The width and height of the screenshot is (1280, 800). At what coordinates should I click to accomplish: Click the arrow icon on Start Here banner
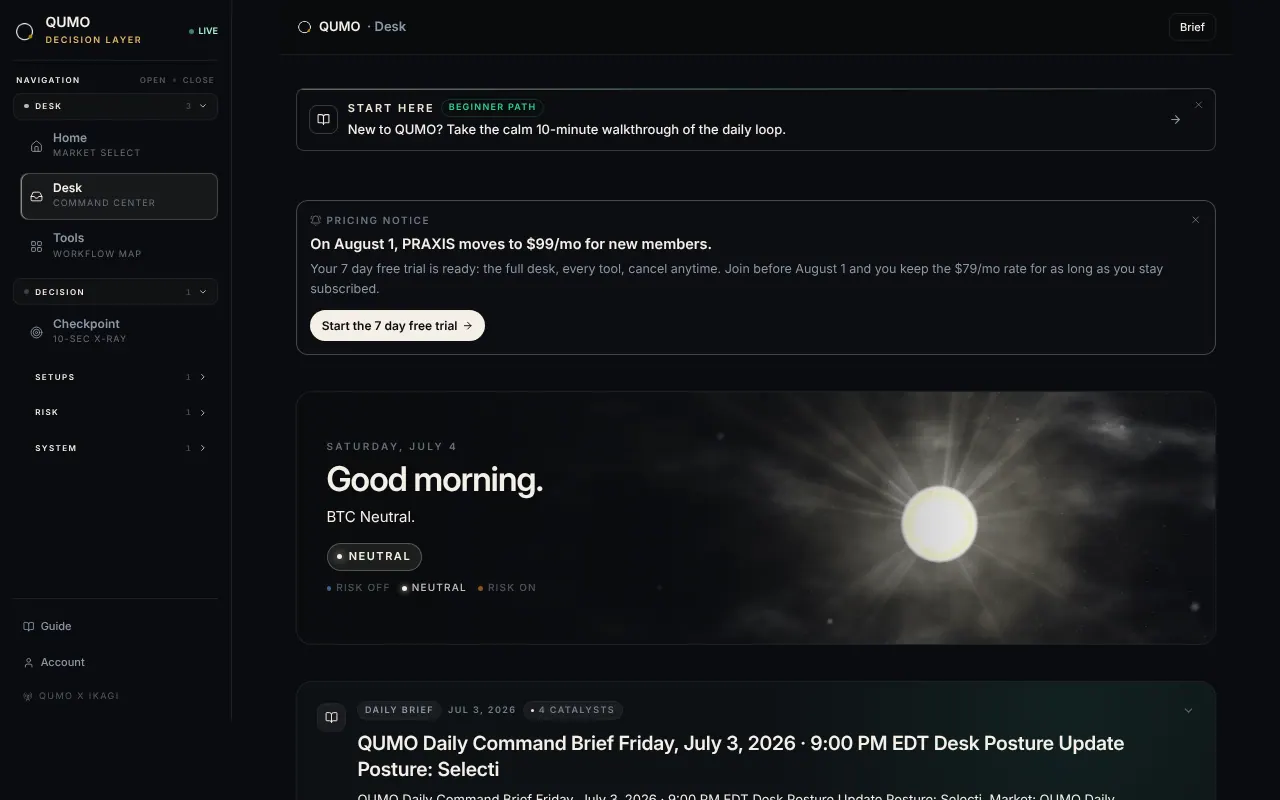pyautogui.click(x=1176, y=120)
